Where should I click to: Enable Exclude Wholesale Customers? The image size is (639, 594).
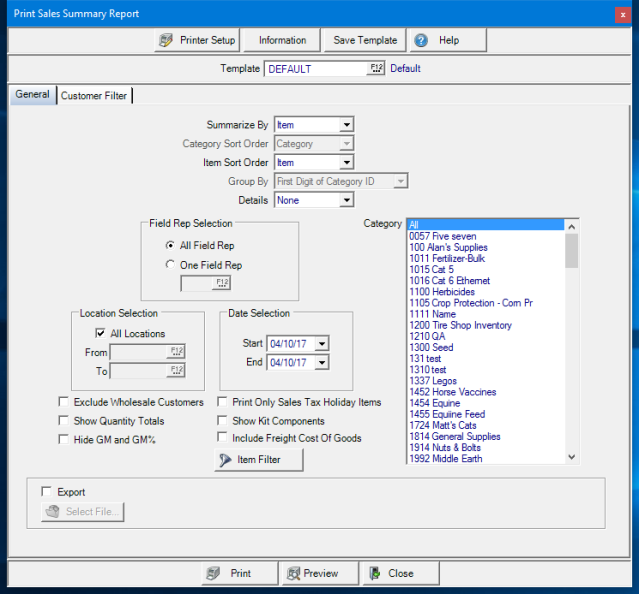tap(64, 403)
